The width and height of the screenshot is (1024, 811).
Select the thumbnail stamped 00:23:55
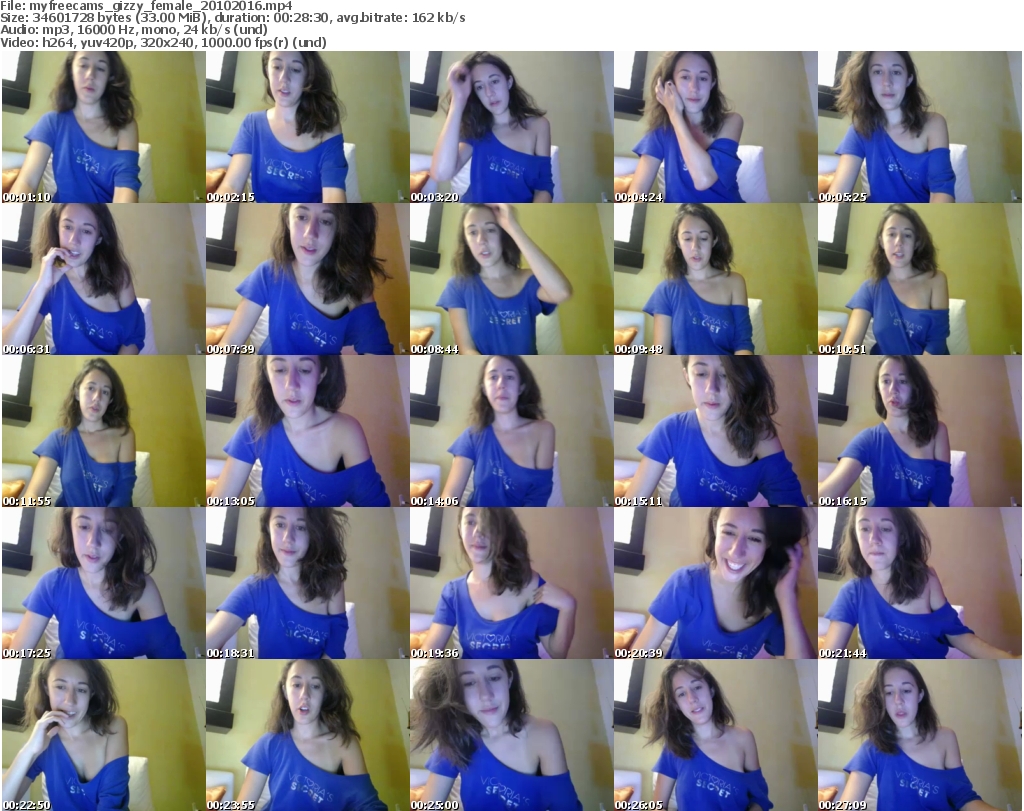308,735
